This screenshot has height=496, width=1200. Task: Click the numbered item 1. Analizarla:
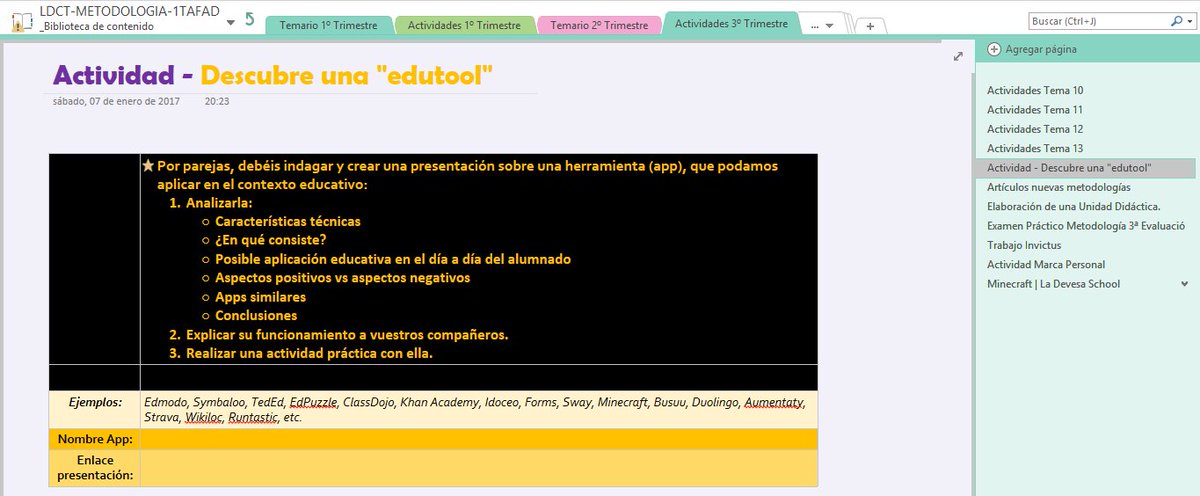coord(211,202)
